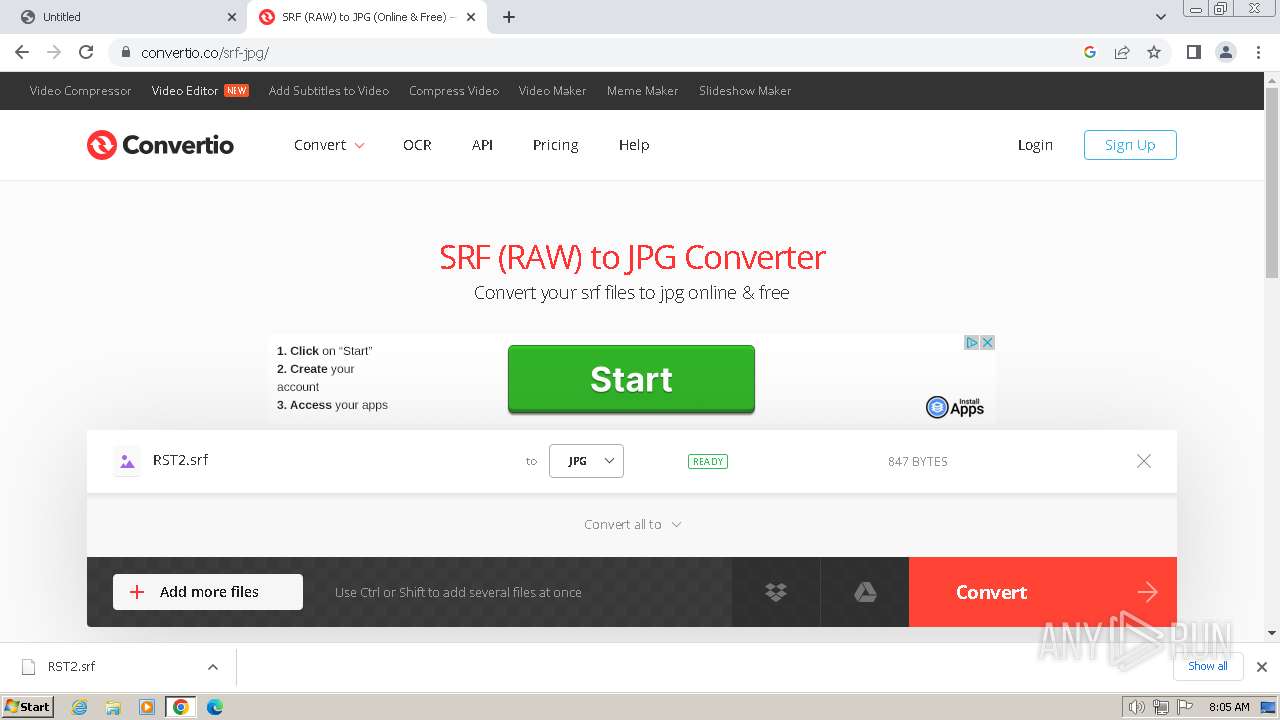Open Chrome three-dot menu
Screen dimensions: 1280x720
1257,52
